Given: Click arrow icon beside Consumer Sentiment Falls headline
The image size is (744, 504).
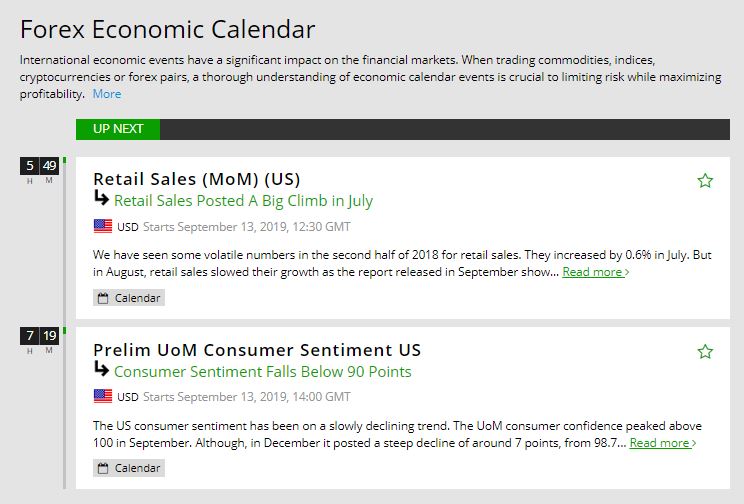Looking at the screenshot, I should (101, 371).
